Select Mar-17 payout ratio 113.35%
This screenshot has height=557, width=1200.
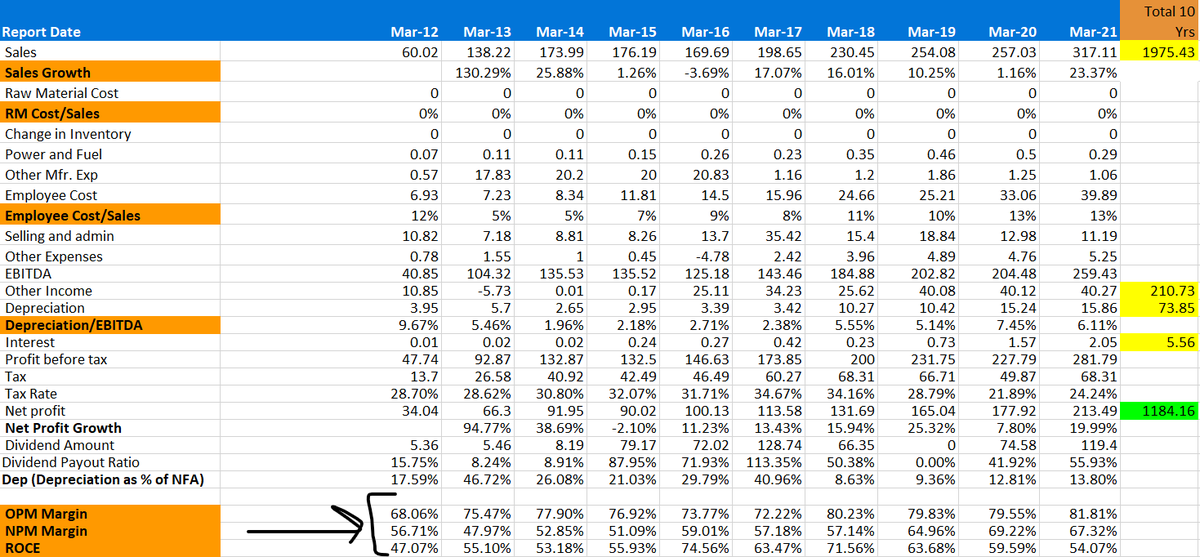(x=775, y=462)
